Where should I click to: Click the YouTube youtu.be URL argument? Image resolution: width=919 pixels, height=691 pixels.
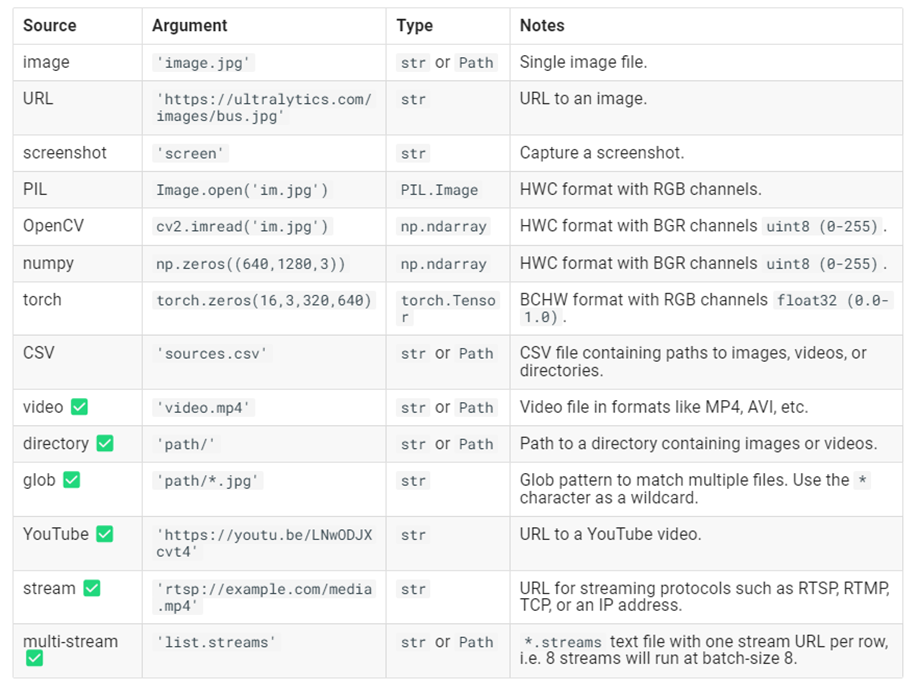(x=264, y=543)
